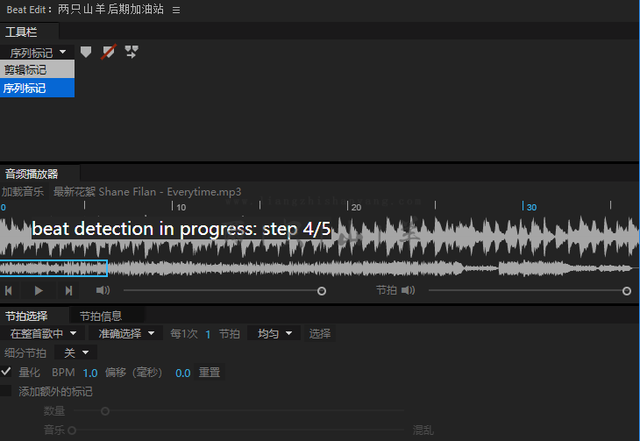Click the 重置 reset button
This screenshot has width=640, height=441.
pos(209,372)
